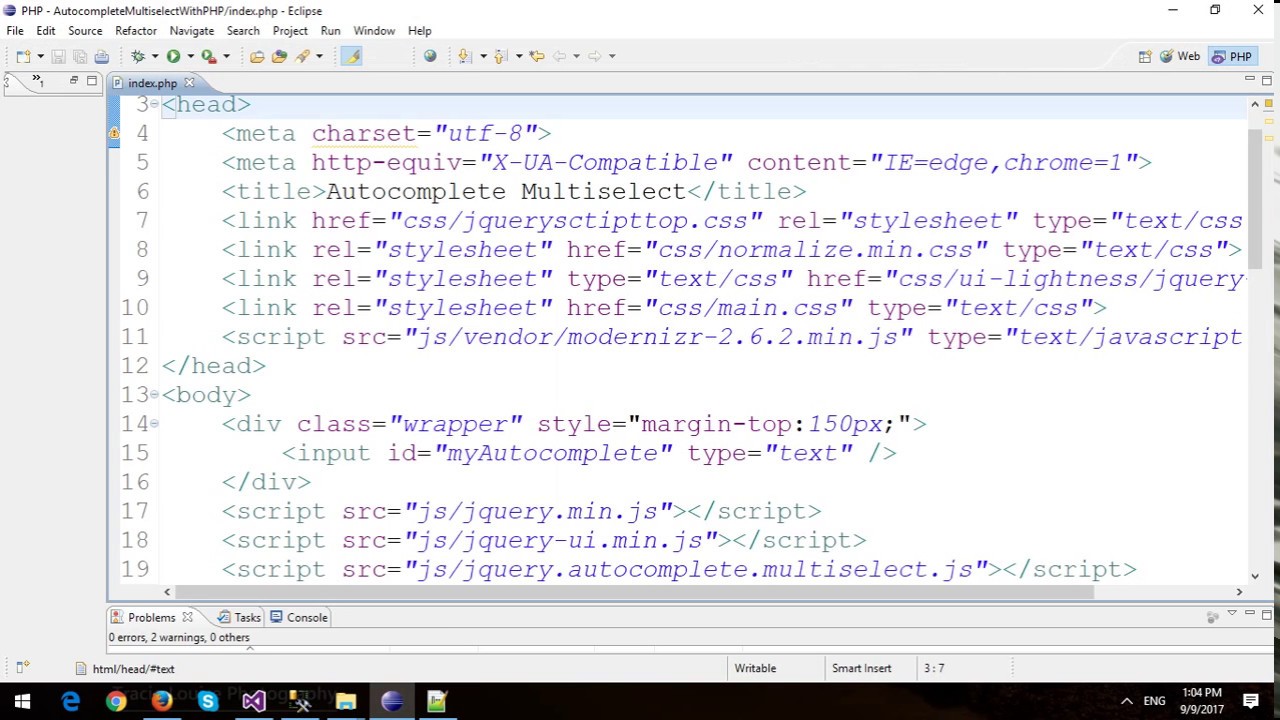This screenshot has height=720, width=1280.
Task: Click the Back navigation arrow icon
Action: coord(559,56)
